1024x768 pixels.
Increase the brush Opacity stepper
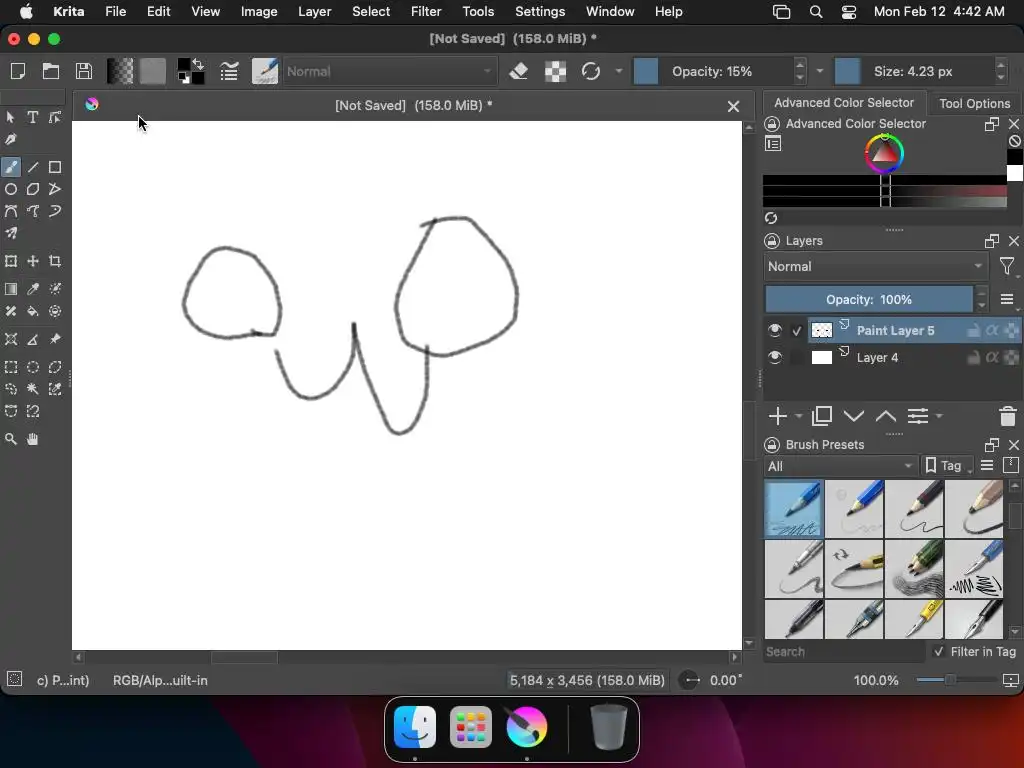point(800,64)
